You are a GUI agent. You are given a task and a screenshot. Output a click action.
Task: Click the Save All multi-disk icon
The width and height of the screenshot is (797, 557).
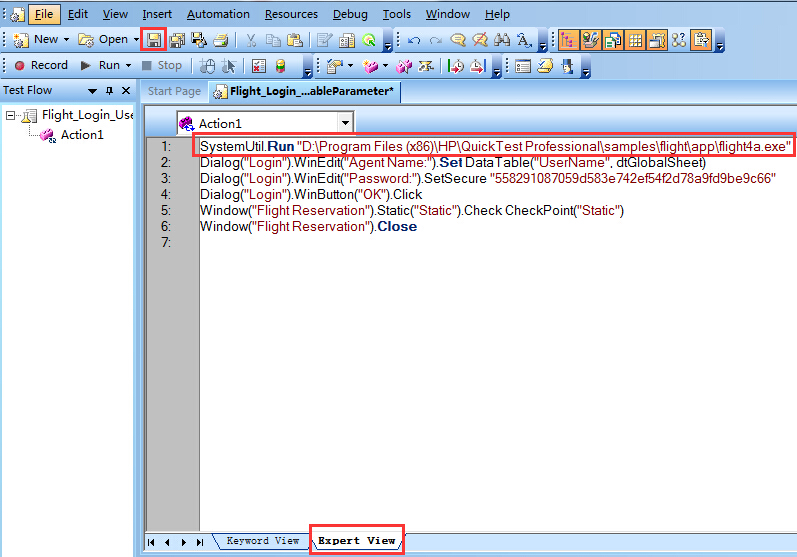click(x=177, y=40)
